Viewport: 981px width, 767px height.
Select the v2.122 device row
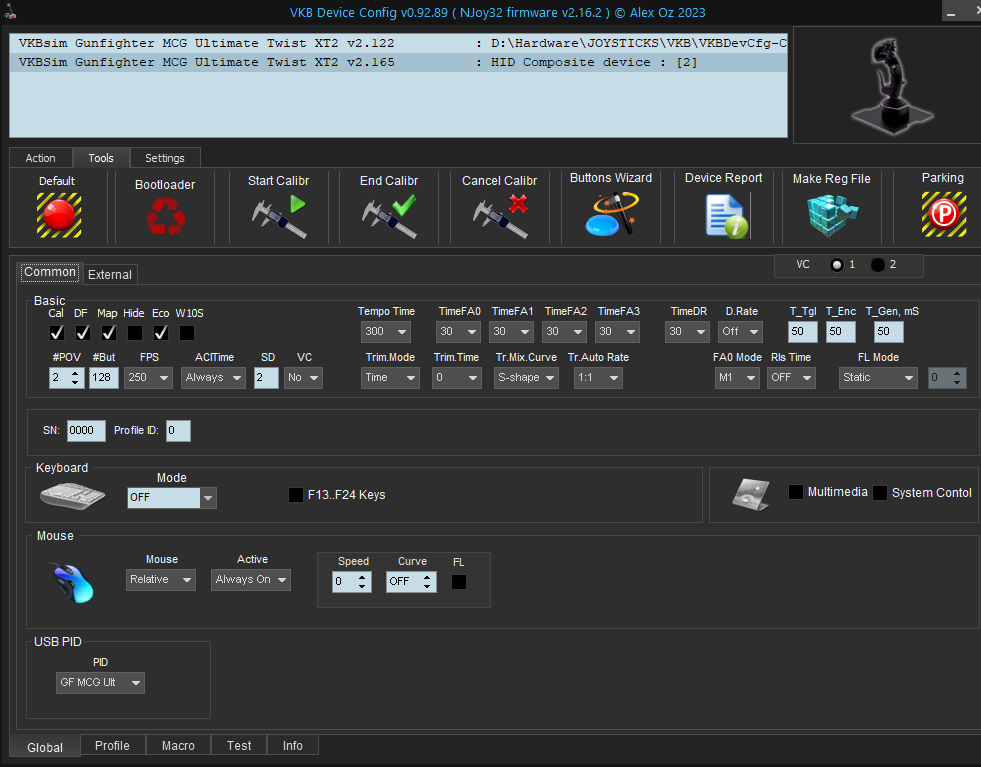tap(399, 43)
